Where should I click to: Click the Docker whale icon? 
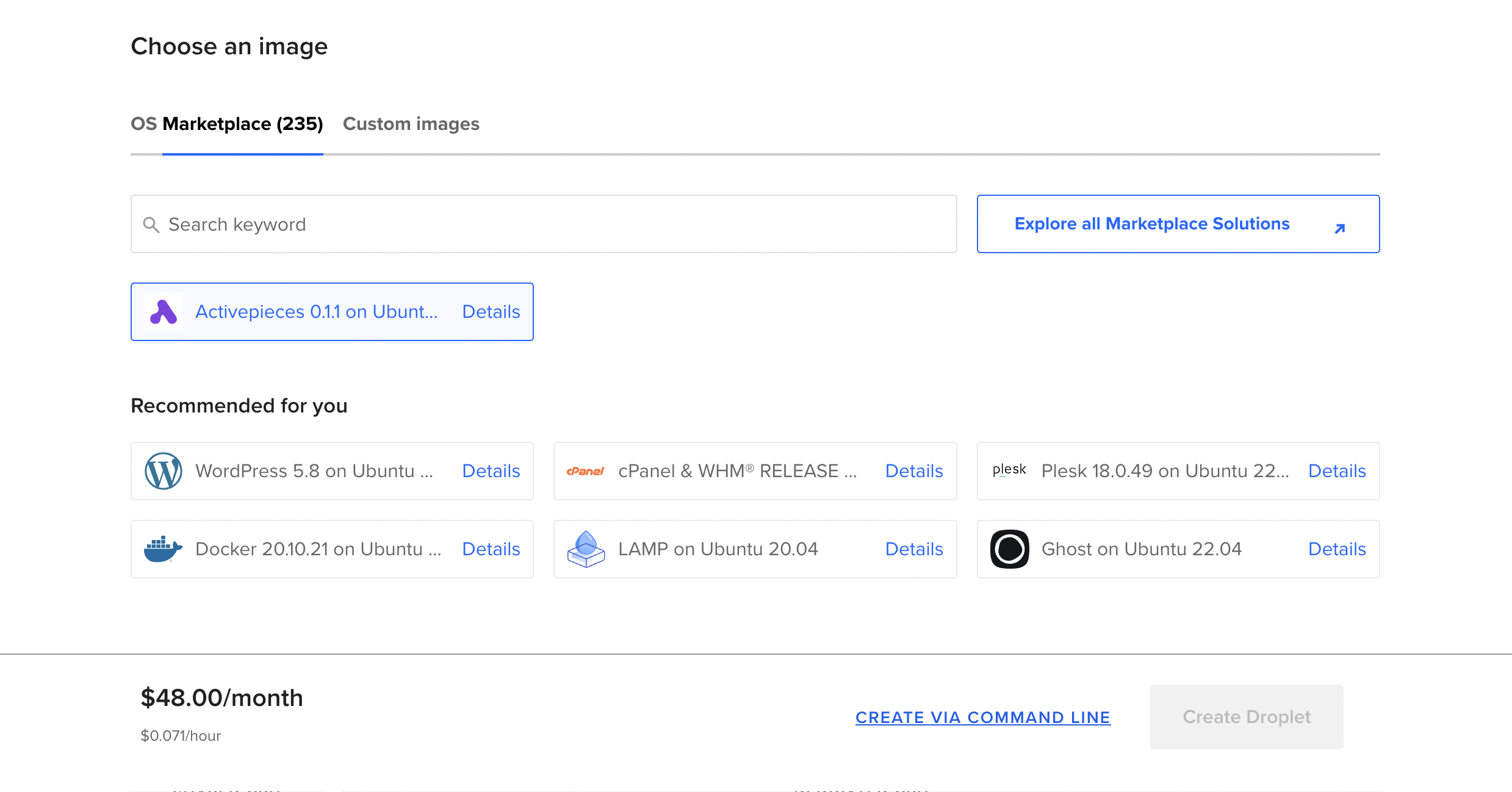point(163,549)
